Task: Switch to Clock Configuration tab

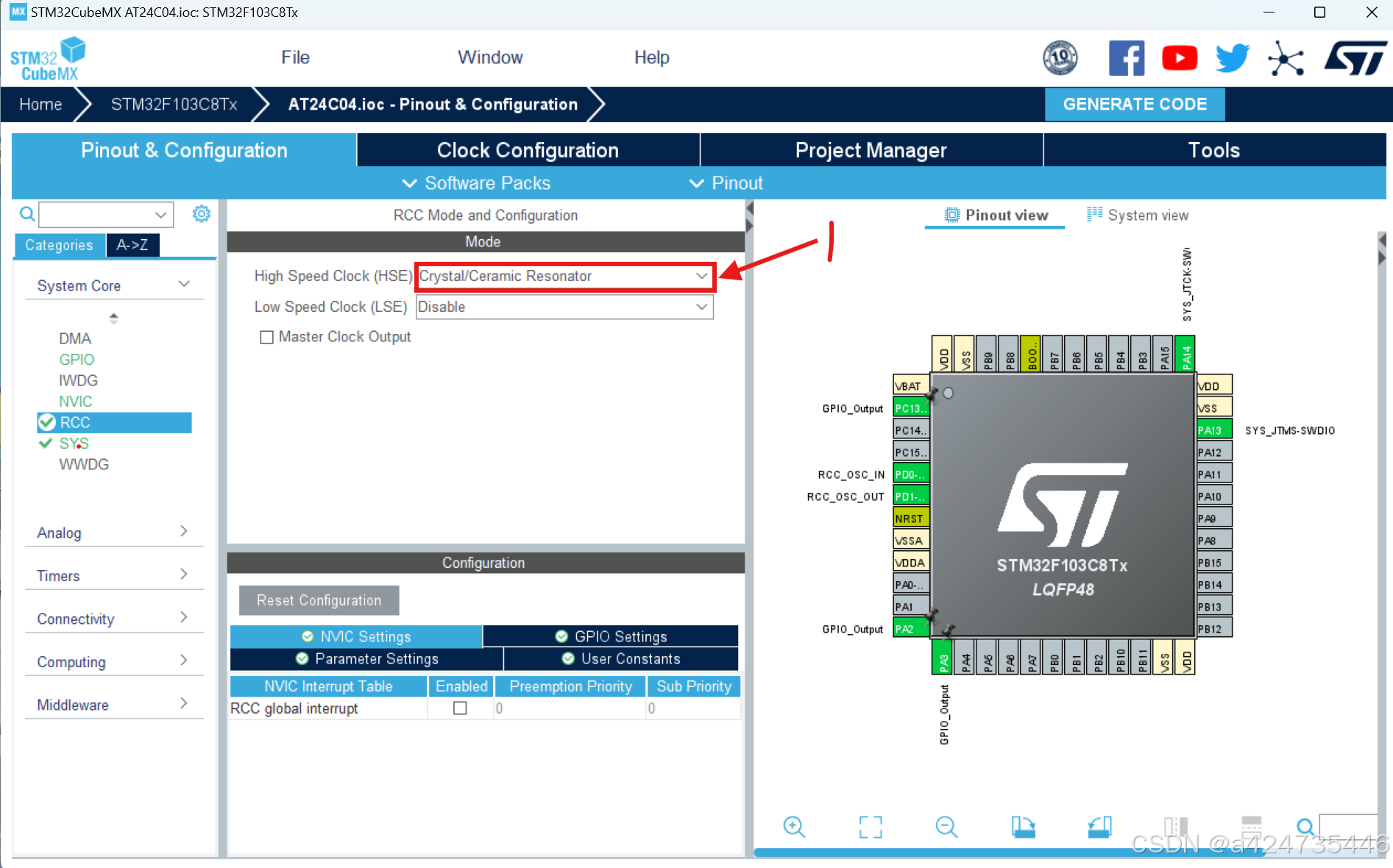Action: pos(528,150)
